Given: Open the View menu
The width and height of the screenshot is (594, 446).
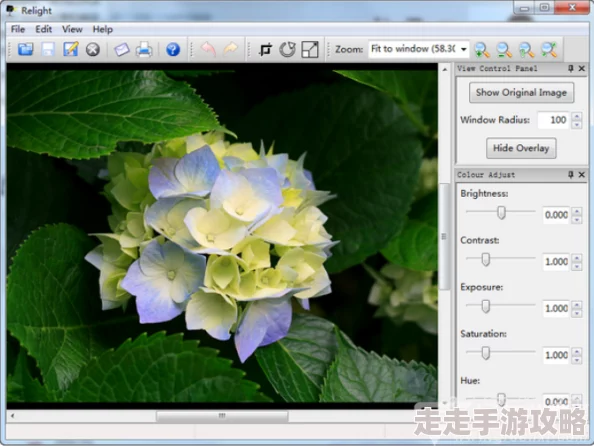Looking at the screenshot, I should 72,29.
